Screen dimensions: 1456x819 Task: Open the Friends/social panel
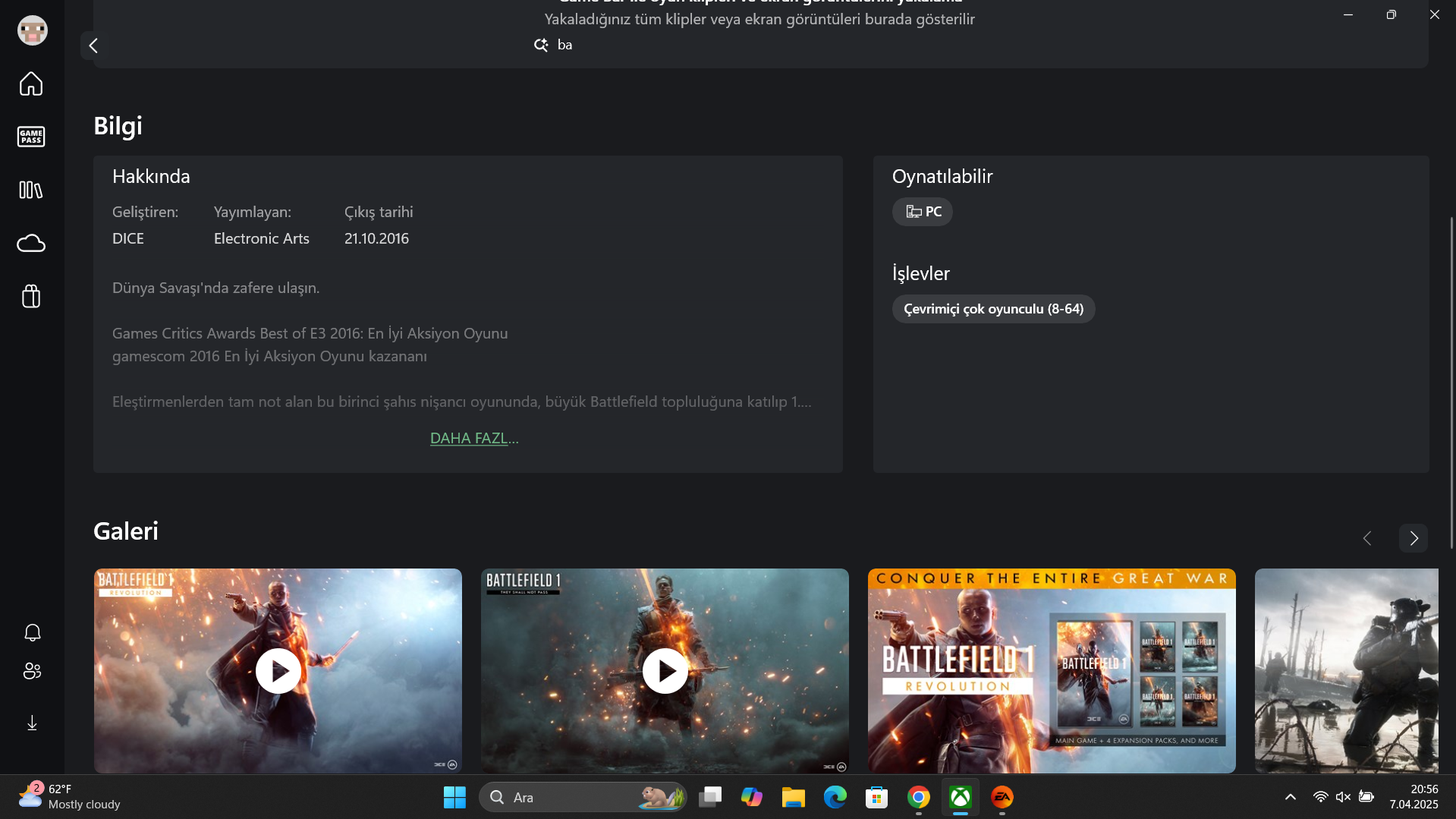32,671
